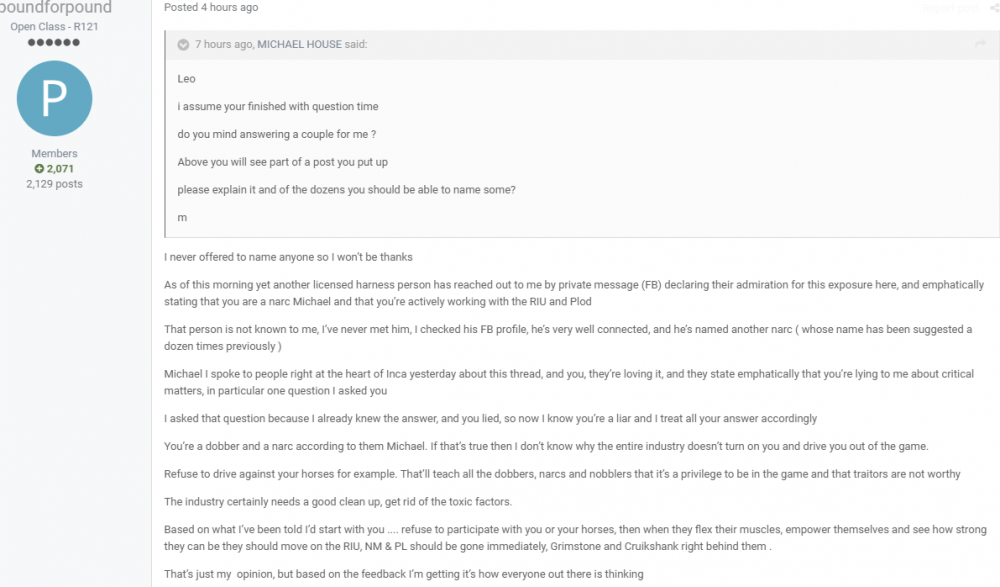
Task: Click the checkmark circle icon in the quote header
Action: point(183,44)
